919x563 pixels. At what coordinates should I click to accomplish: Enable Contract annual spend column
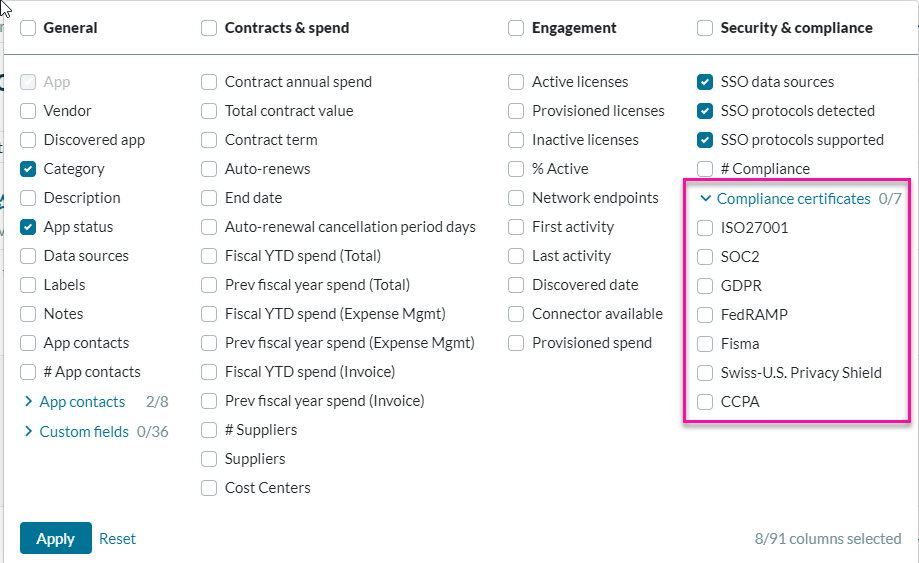pos(209,82)
